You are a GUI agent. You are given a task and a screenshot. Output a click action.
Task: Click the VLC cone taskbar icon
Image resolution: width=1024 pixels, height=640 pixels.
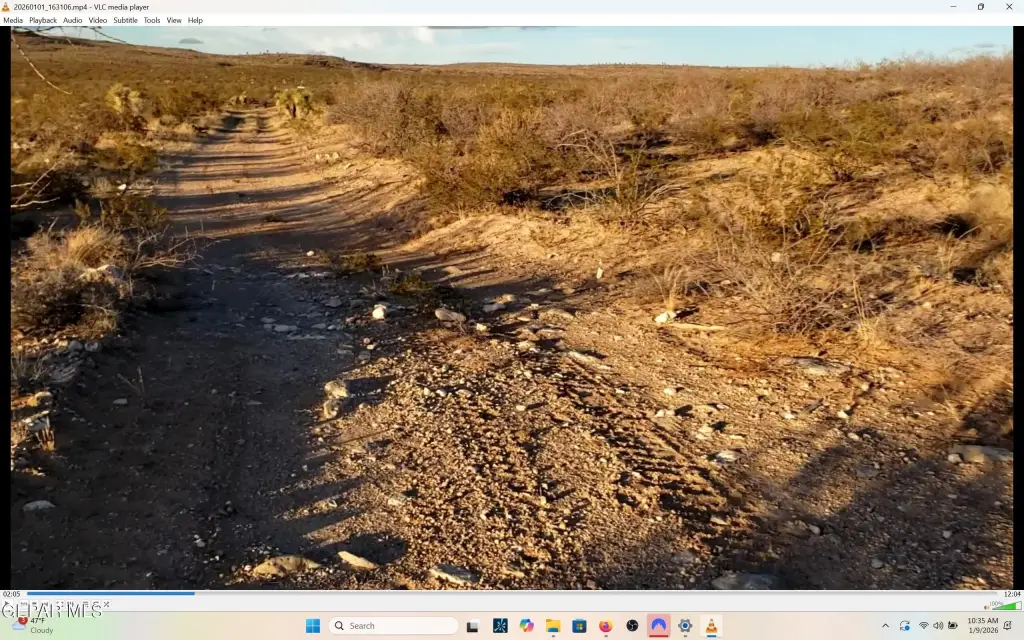pos(711,626)
